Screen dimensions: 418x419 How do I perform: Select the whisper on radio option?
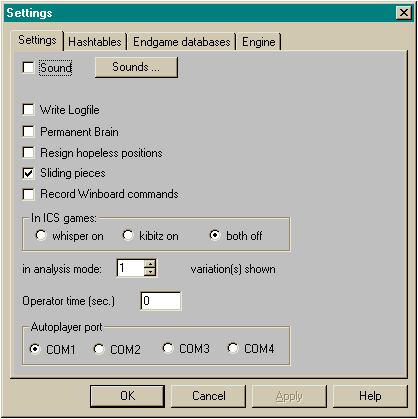[41, 235]
